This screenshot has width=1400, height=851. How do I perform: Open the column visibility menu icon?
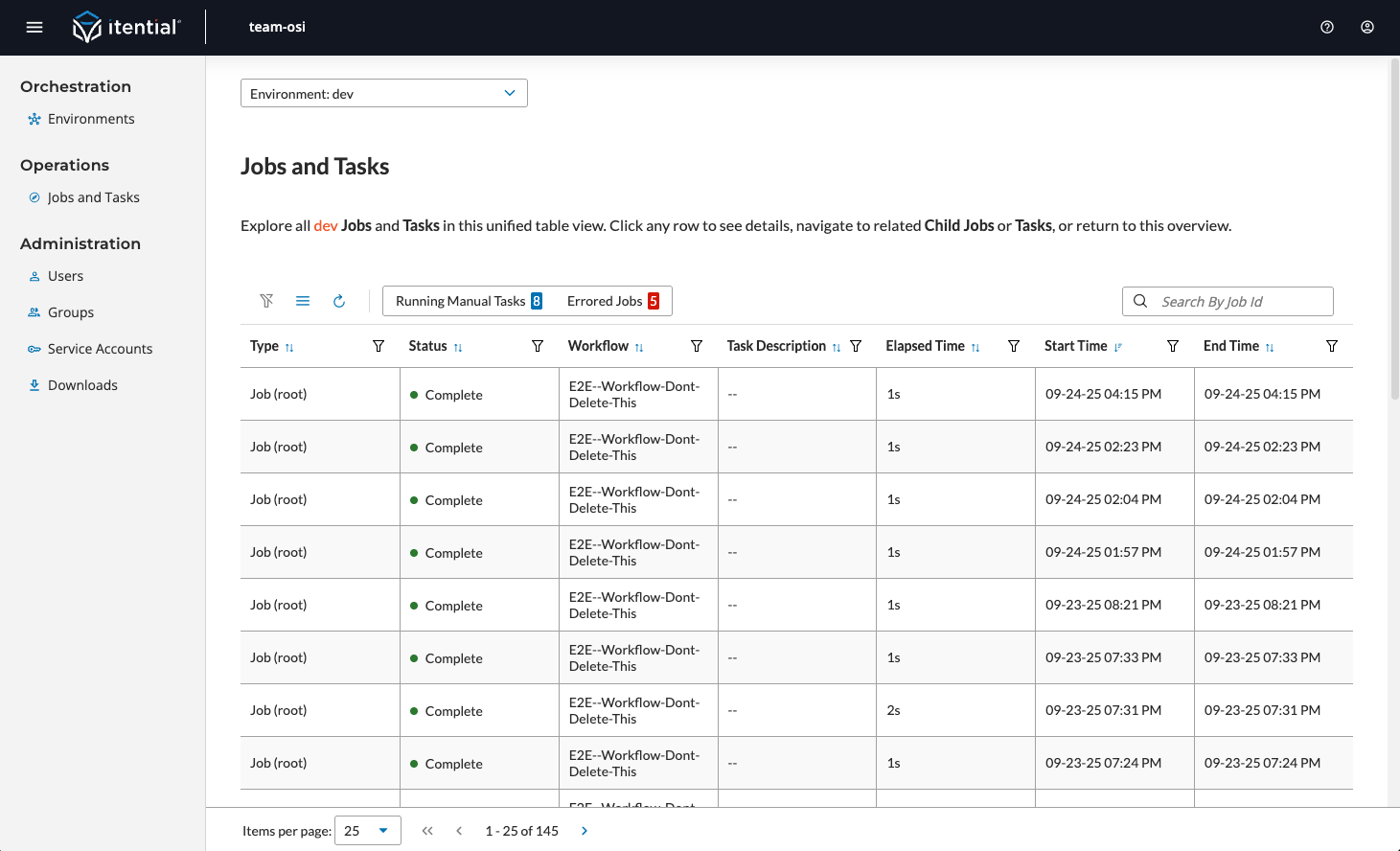point(303,301)
